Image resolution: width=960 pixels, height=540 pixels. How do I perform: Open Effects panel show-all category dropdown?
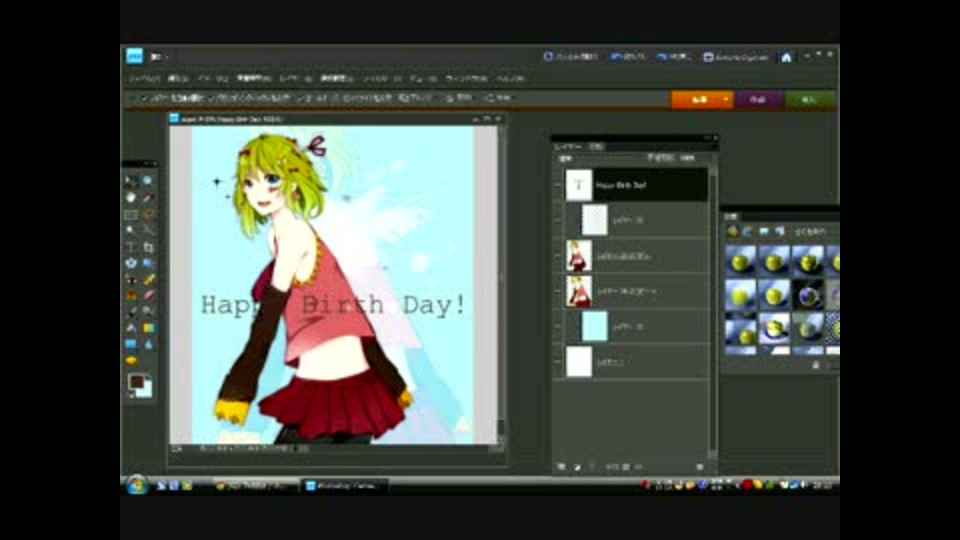pyautogui.click(x=810, y=231)
